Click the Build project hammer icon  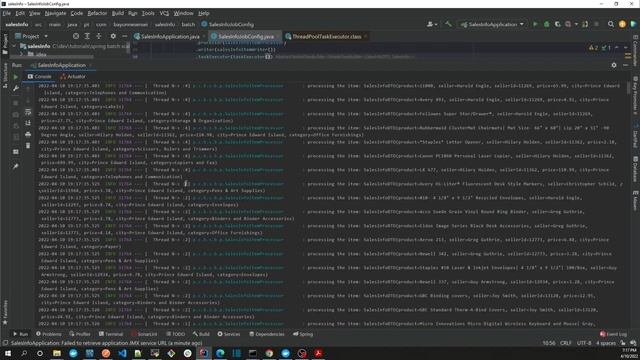point(448,24)
